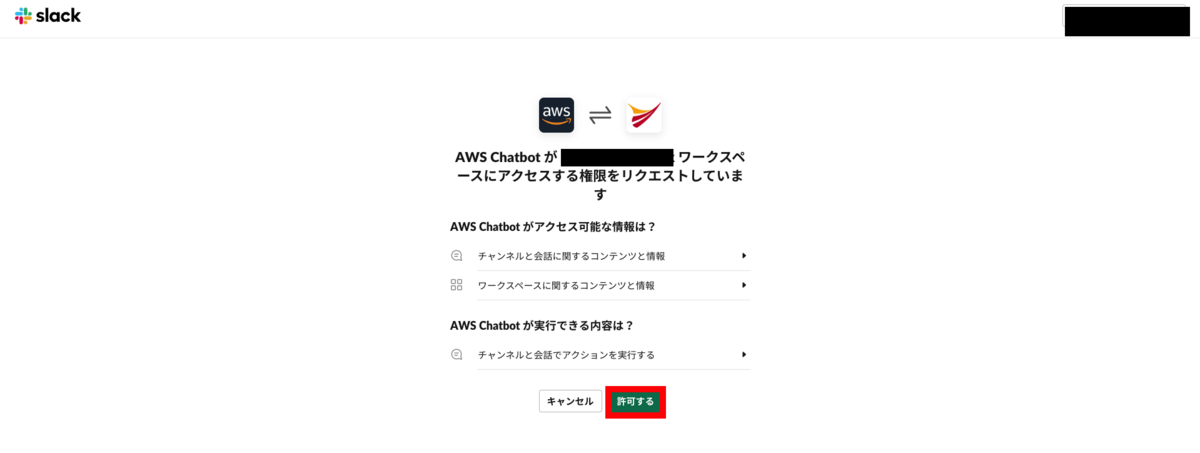
Task: Click the speech bubble icon beside チャンネルと会話でアクションを実行する
Action: [457, 354]
